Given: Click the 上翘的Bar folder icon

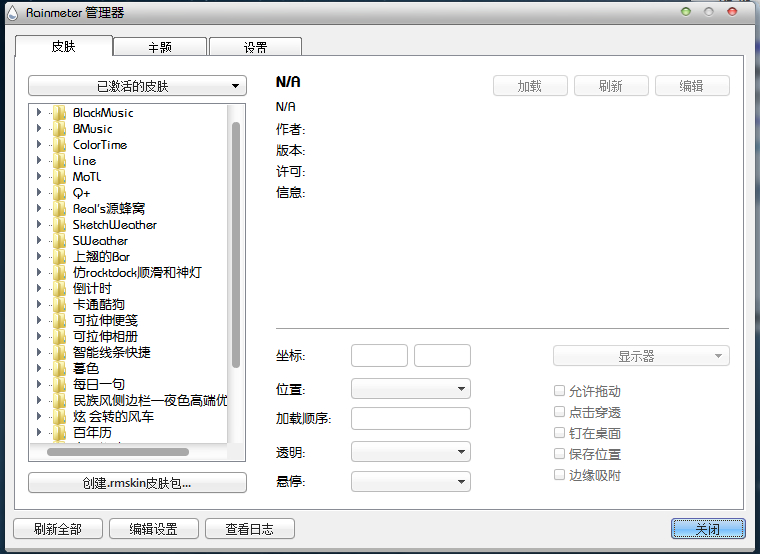Looking at the screenshot, I should point(59,256).
